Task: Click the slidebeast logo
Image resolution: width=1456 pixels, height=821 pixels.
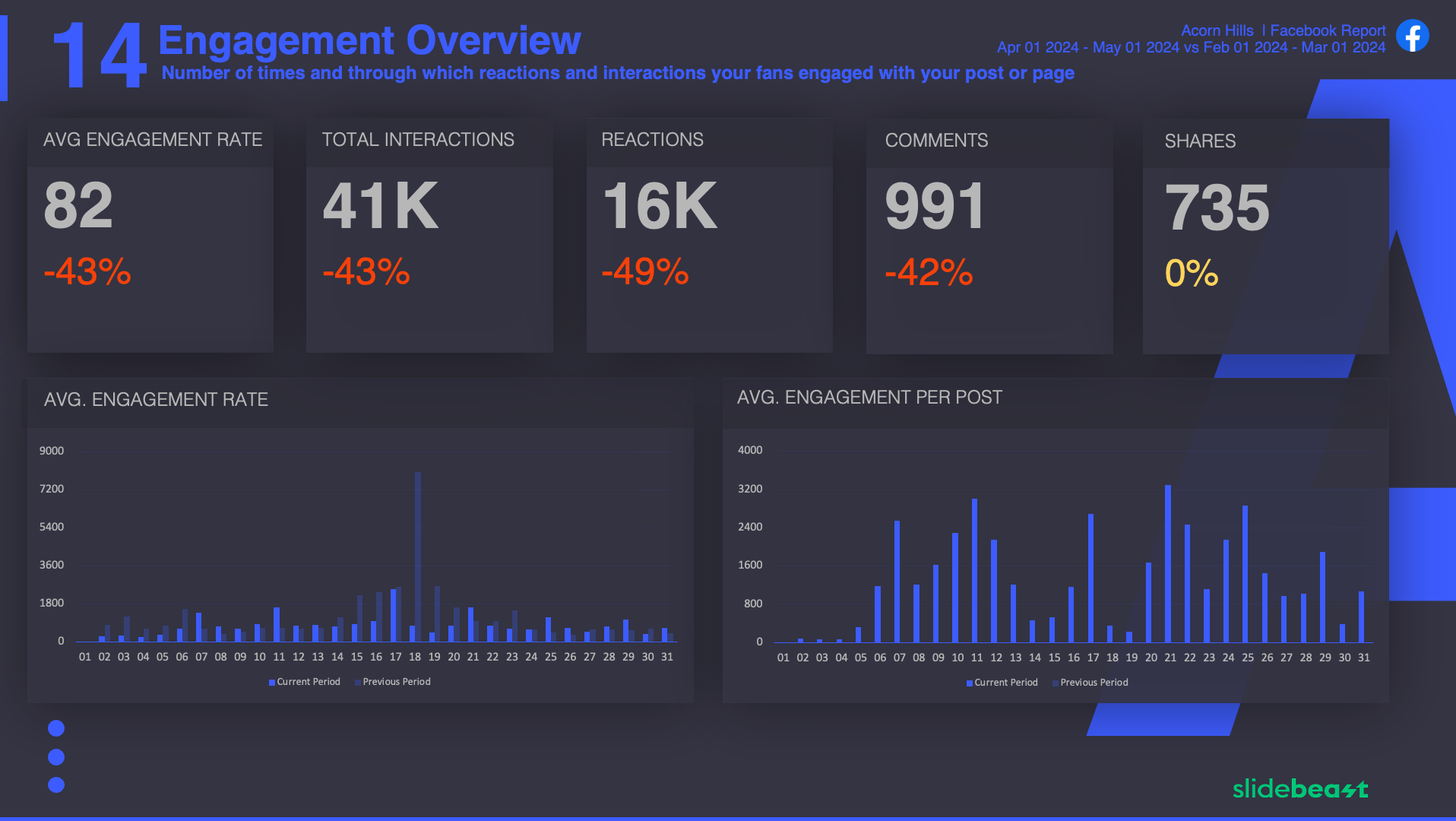Action: coord(1300,788)
